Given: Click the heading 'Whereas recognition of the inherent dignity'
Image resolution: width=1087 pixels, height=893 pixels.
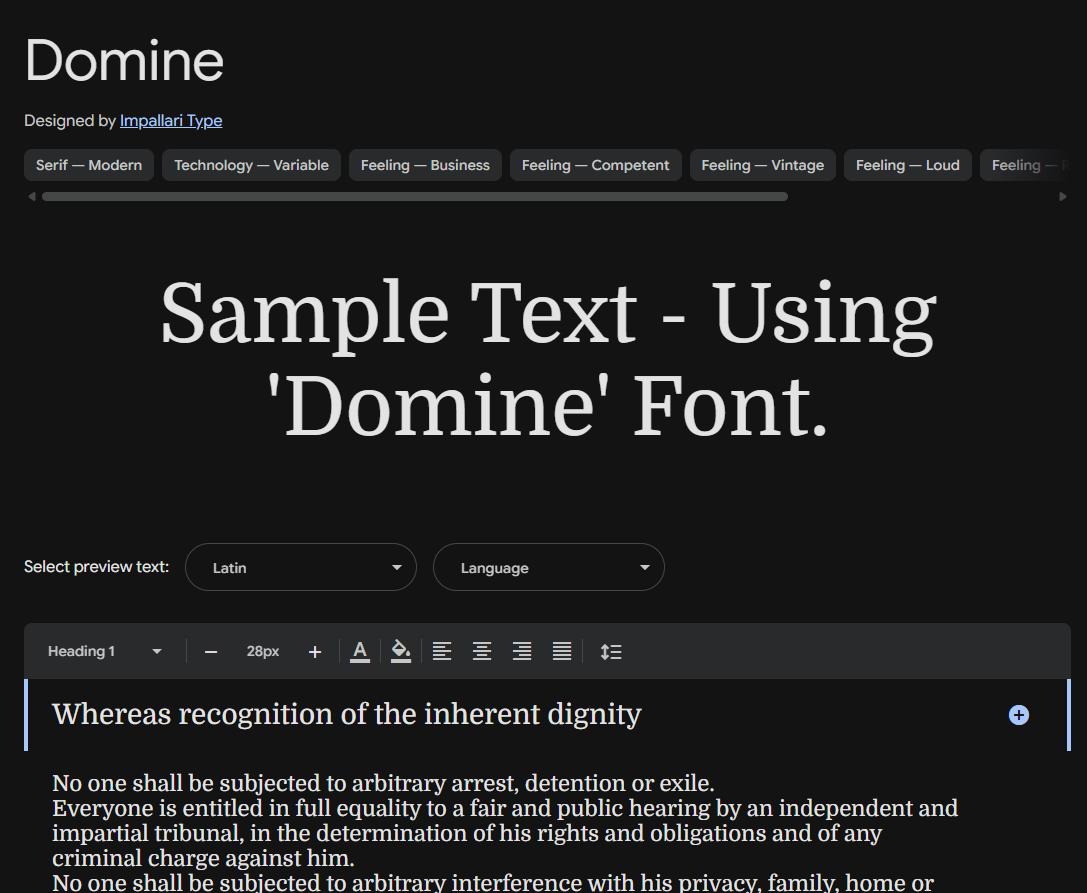Looking at the screenshot, I should point(347,714).
